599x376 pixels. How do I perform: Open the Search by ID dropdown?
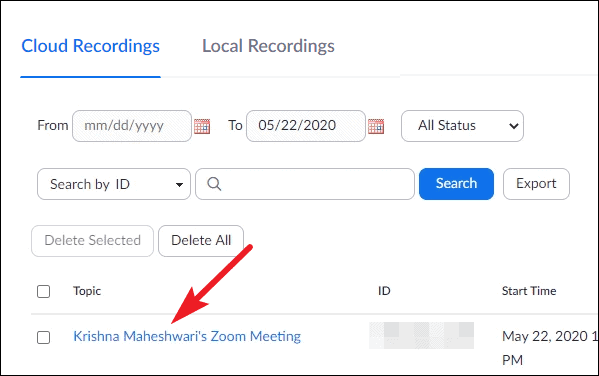point(114,184)
